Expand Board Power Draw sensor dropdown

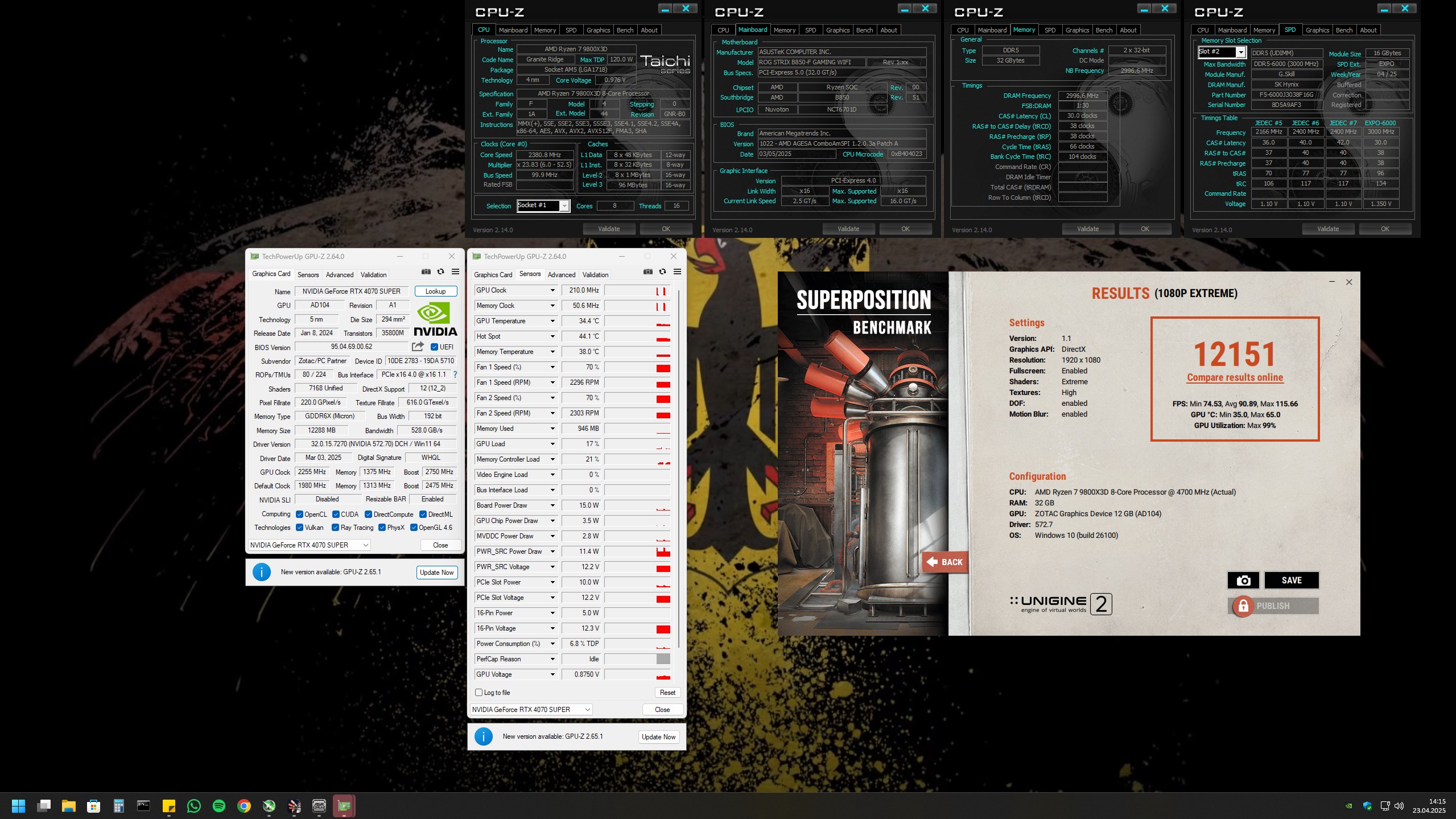[552, 505]
